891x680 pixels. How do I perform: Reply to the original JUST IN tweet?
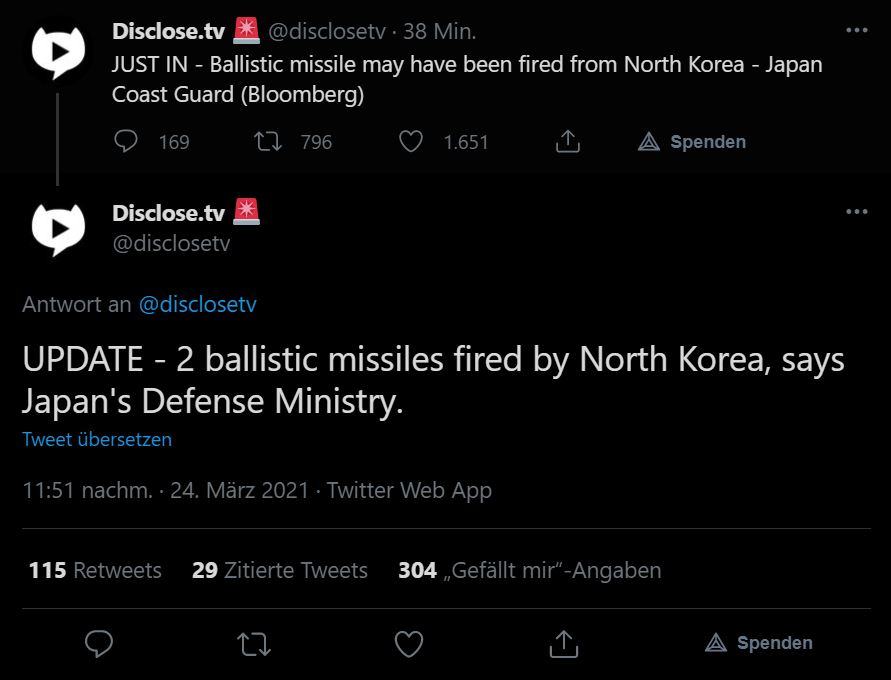[126, 142]
